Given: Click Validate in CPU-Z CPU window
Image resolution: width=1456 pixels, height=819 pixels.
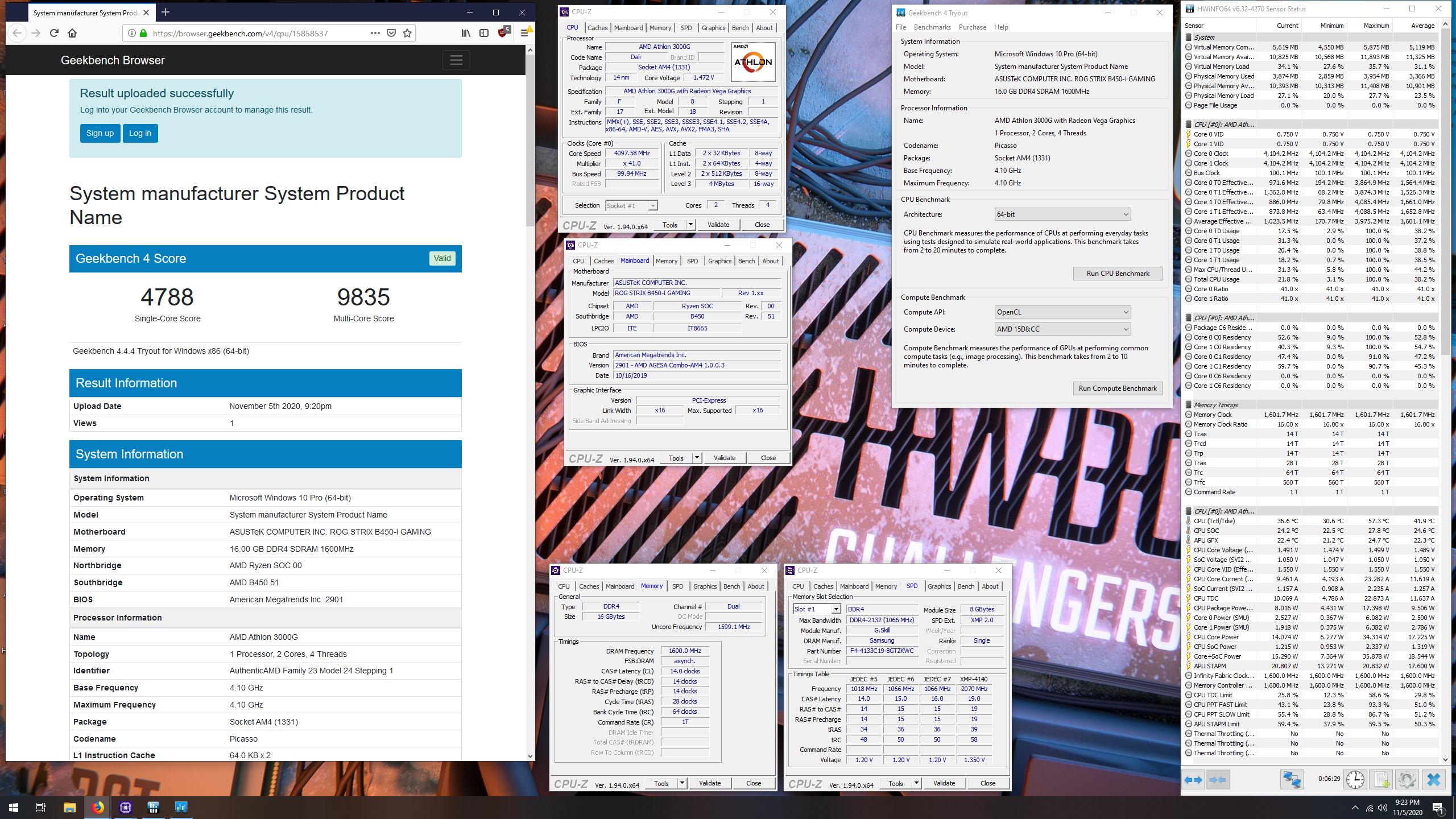Looking at the screenshot, I should (718, 225).
